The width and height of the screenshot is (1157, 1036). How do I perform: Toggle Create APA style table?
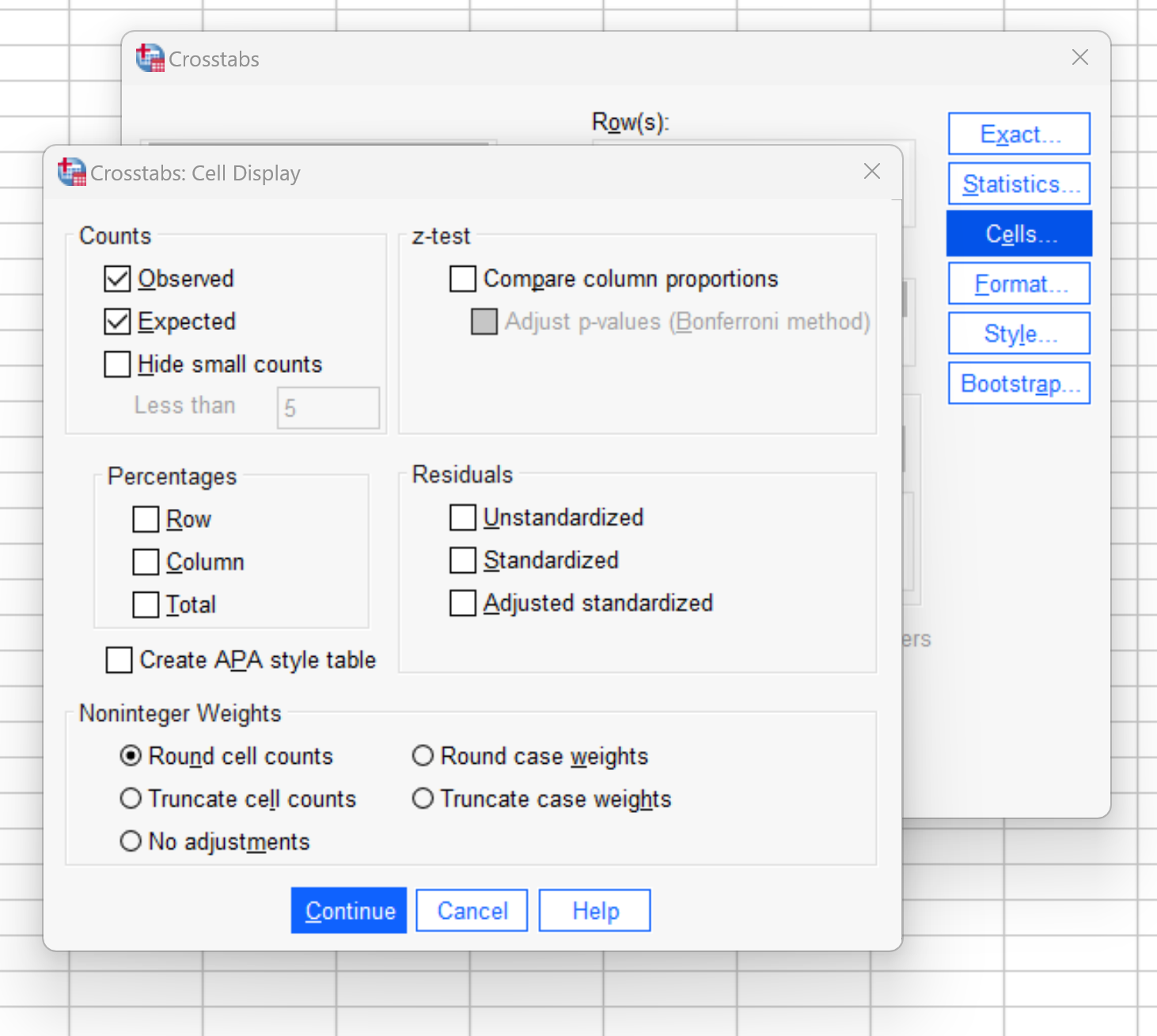coord(119,660)
